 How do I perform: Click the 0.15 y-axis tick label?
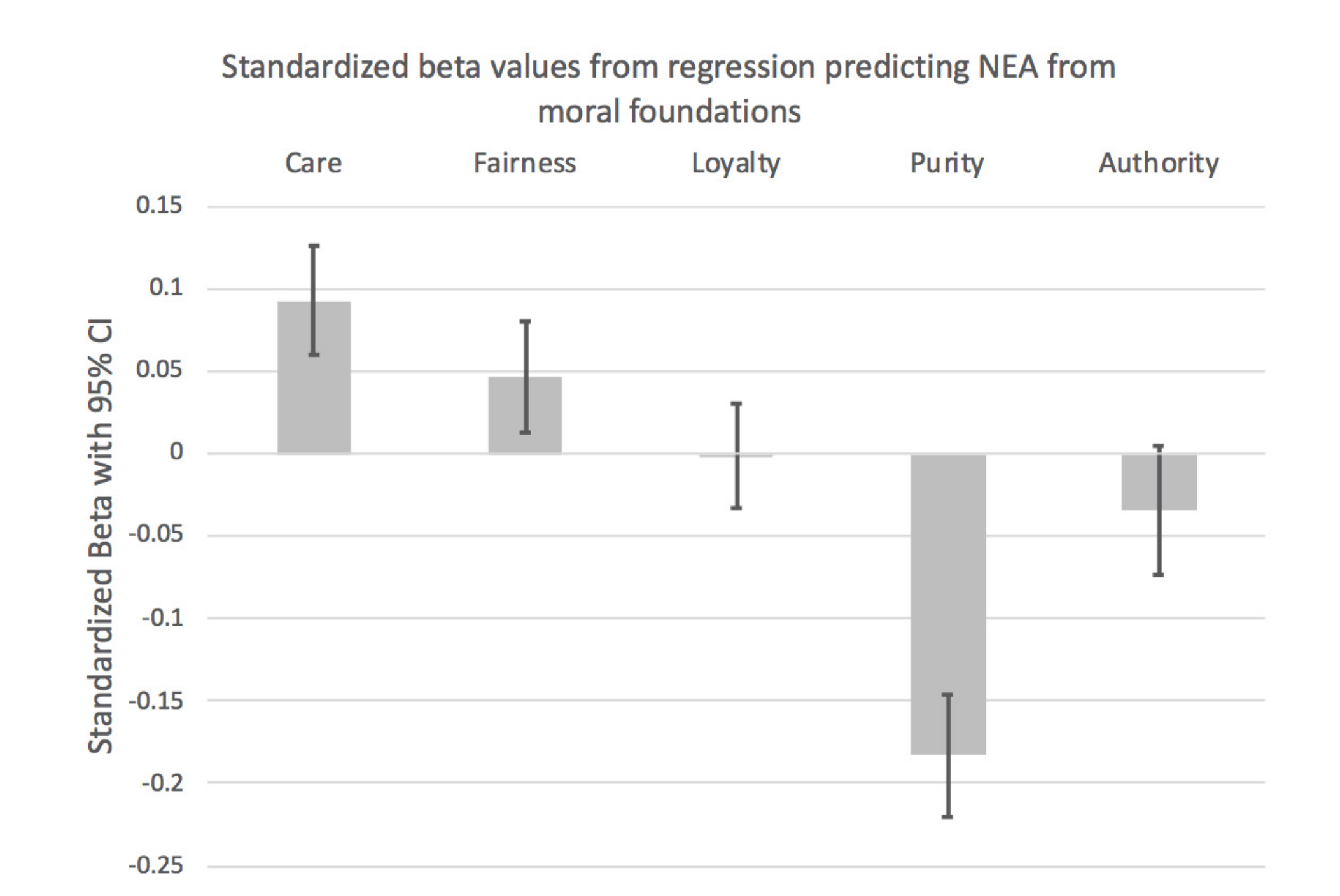(159, 206)
